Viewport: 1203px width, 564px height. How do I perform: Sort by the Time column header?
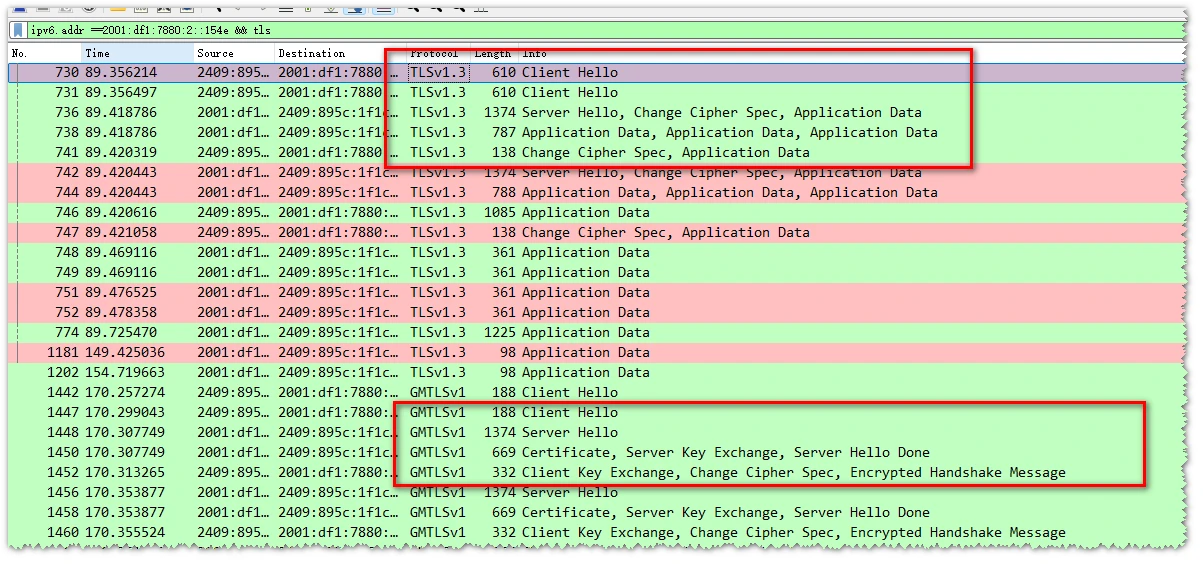(137, 53)
